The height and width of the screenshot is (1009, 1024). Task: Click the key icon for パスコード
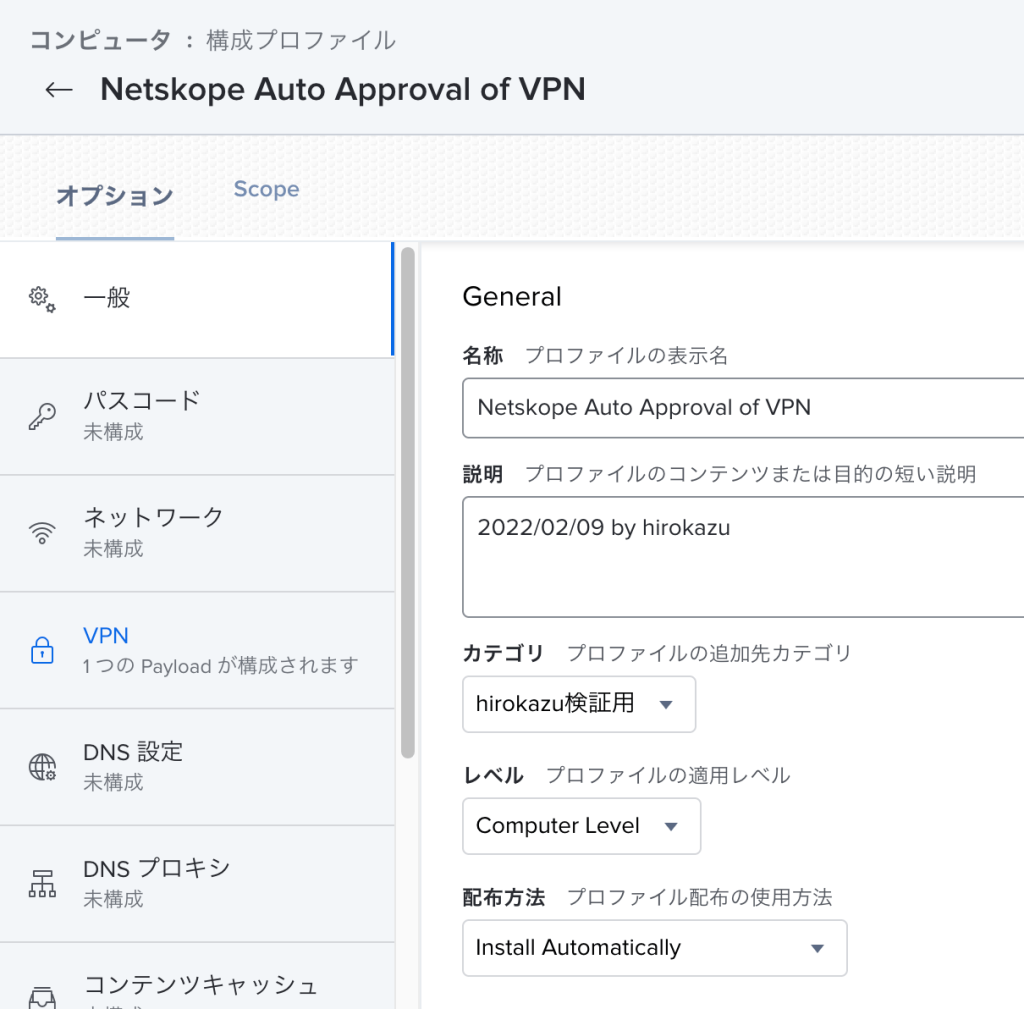click(42, 416)
